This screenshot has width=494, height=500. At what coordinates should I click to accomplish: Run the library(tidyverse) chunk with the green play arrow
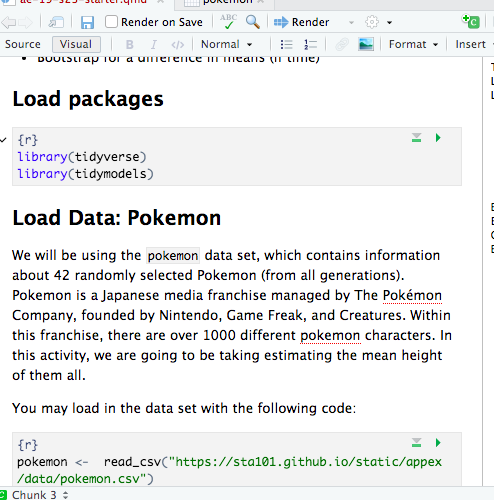(438, 138)
